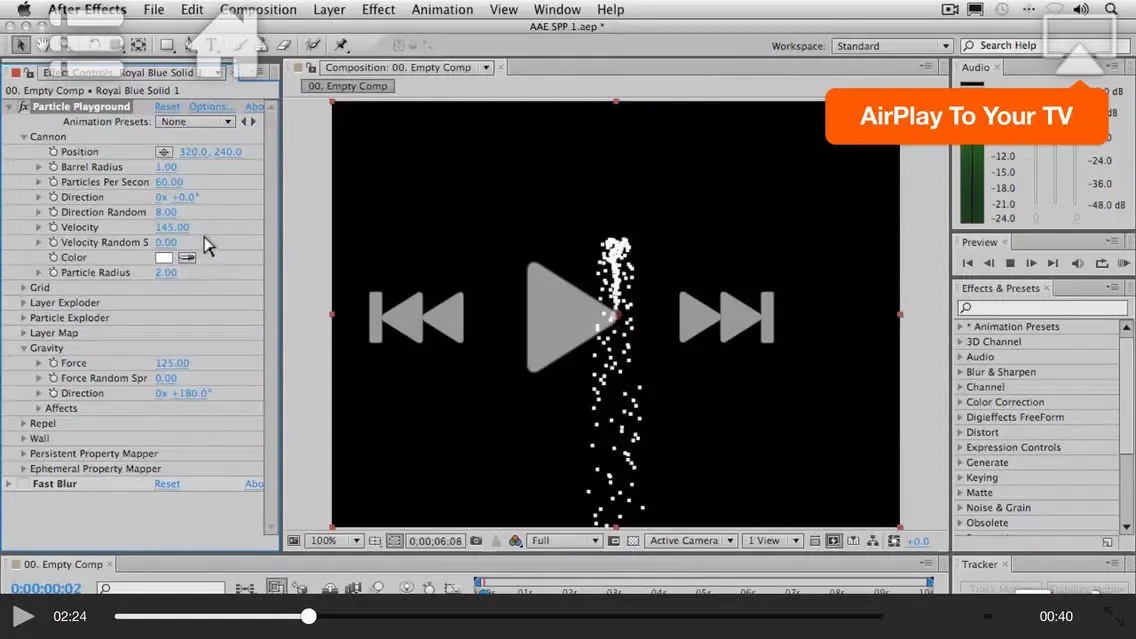The image size is (1136, 639).
Task: Open the Full resolution dropdown
Action: coord(564,541)
